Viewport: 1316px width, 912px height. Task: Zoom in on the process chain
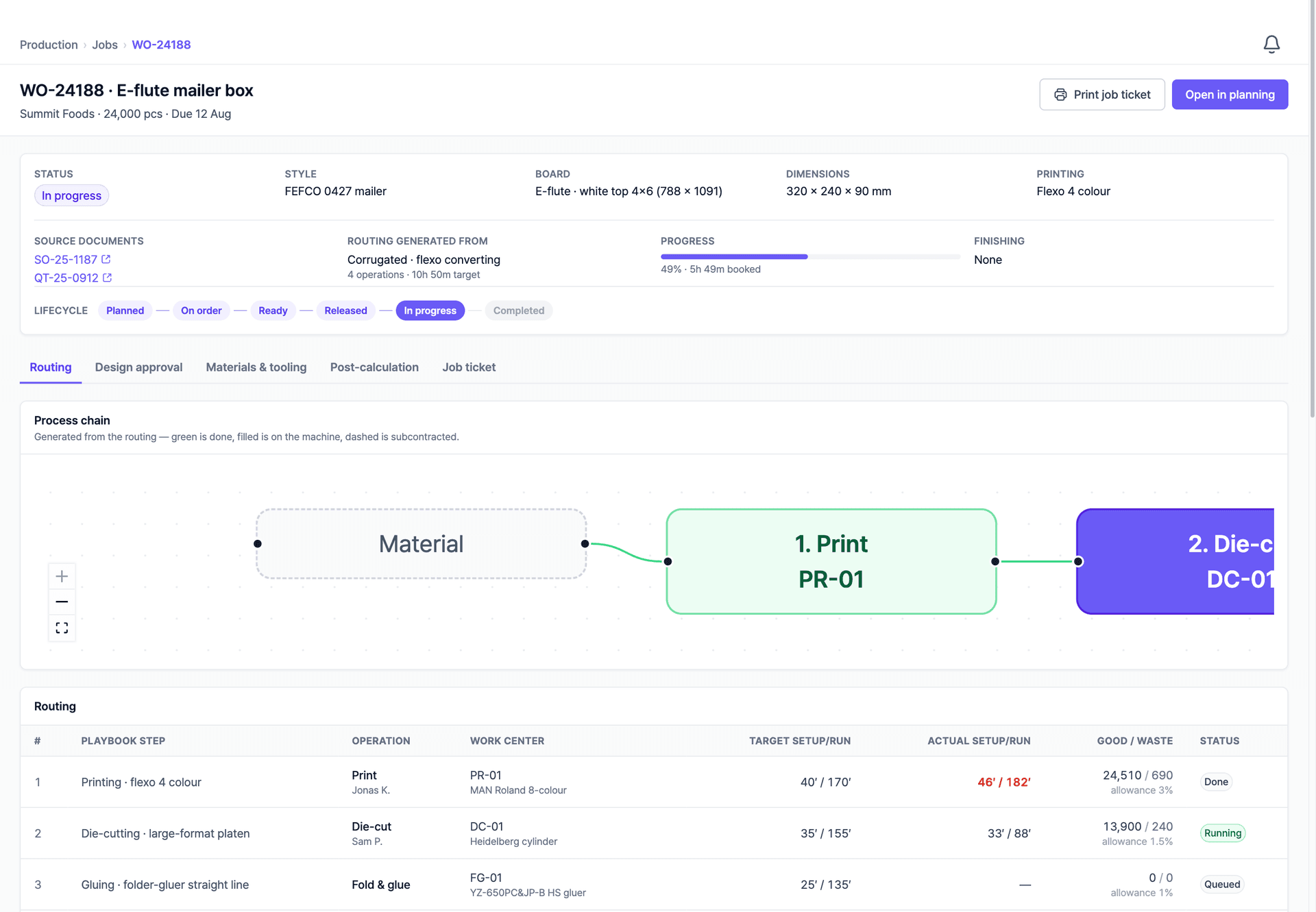[62, 576]
